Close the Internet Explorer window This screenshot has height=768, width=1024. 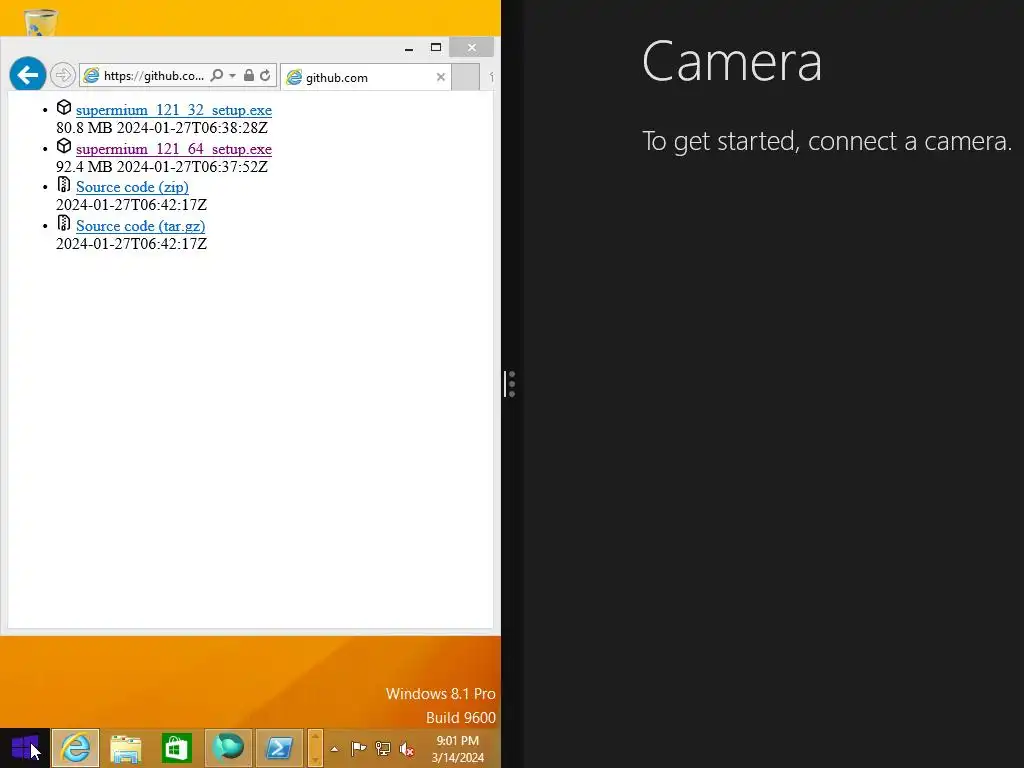click(472, 48)
